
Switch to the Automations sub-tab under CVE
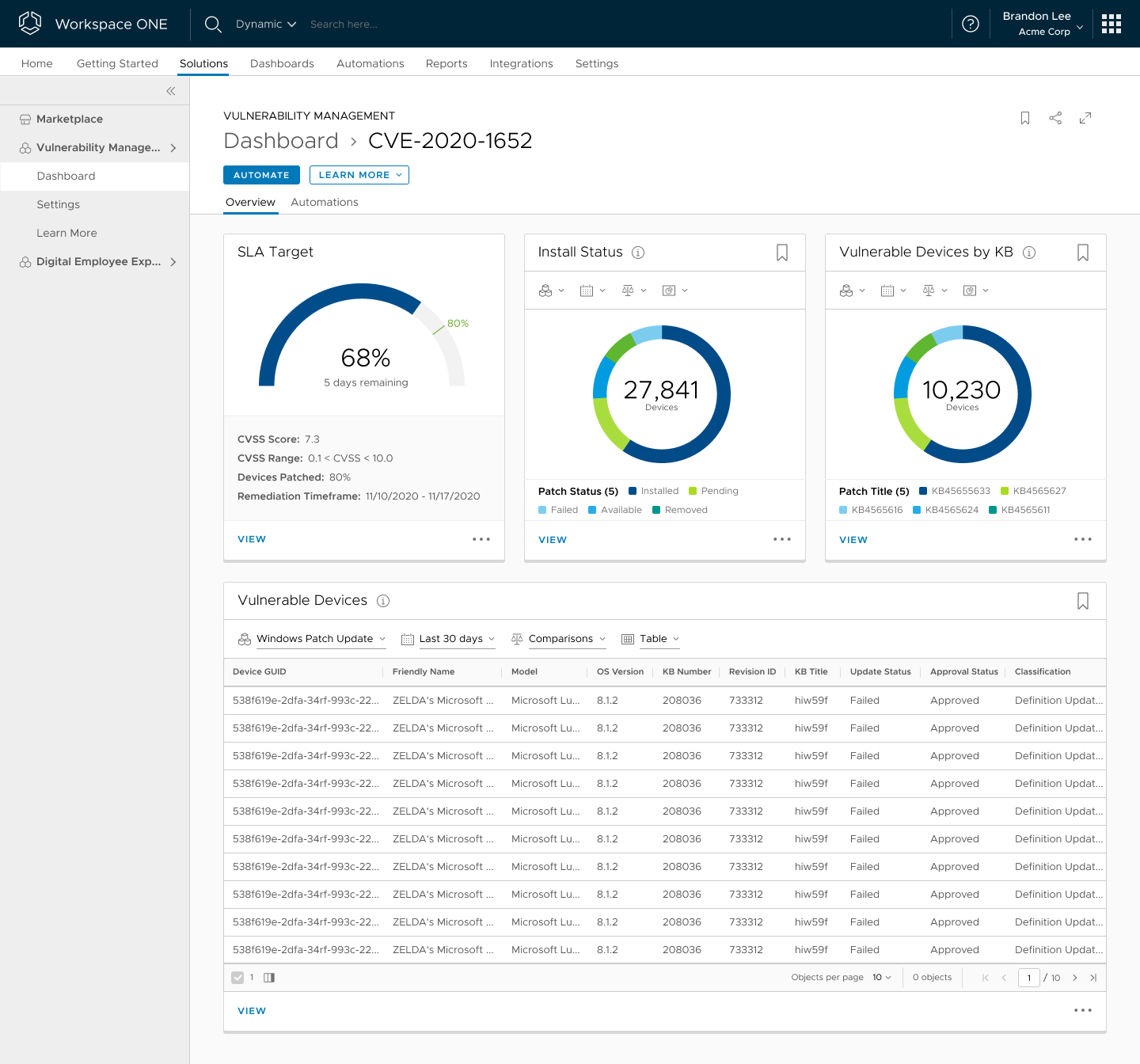(325, 203)
